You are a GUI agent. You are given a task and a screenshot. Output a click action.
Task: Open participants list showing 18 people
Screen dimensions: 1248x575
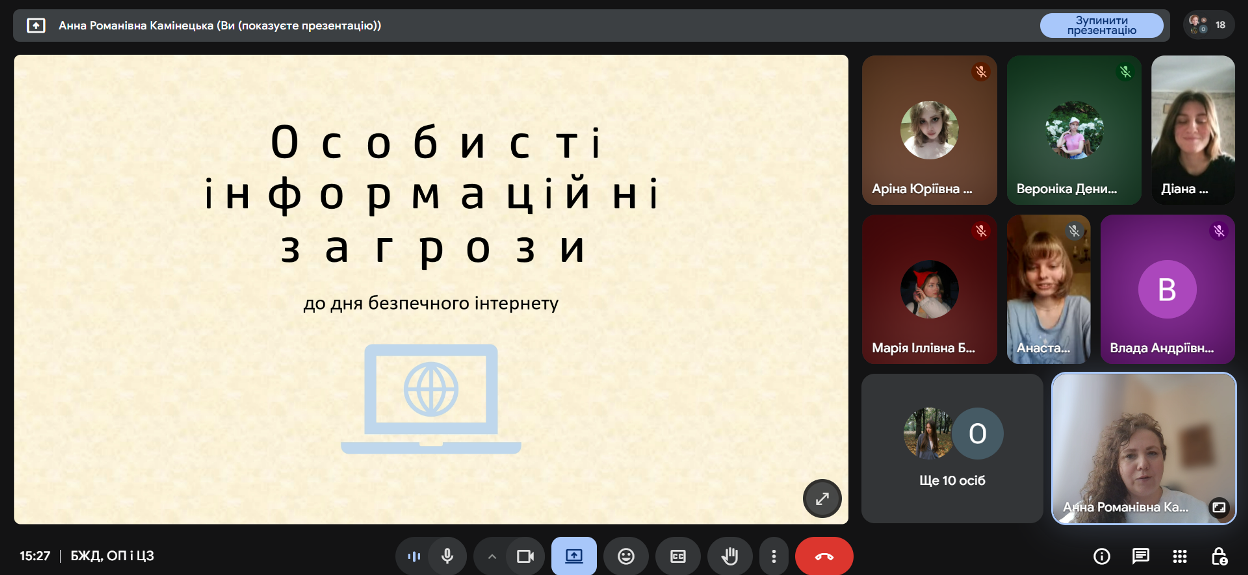[1208, 25]
